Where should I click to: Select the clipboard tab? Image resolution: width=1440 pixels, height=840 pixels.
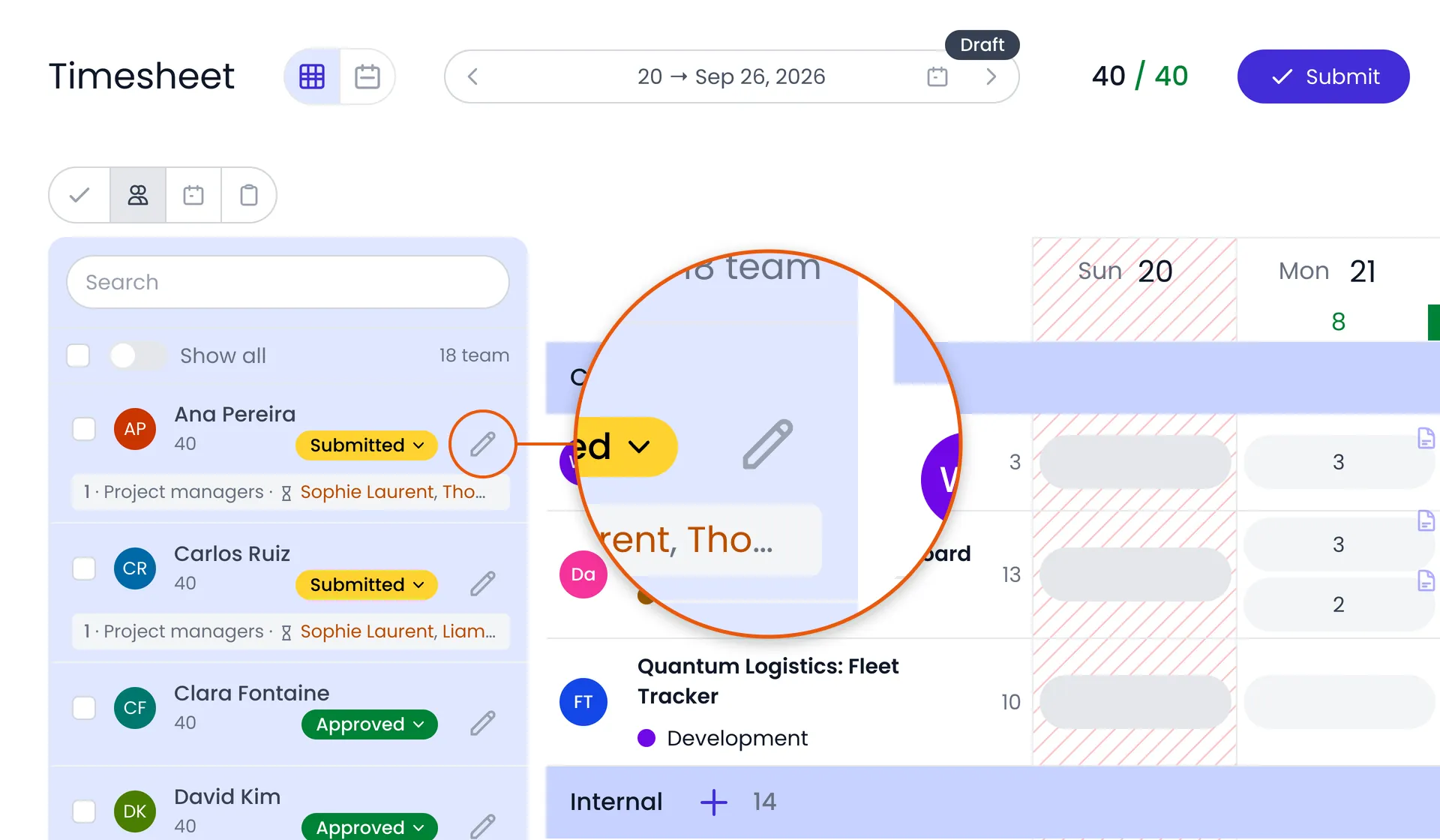click(249, 195)
